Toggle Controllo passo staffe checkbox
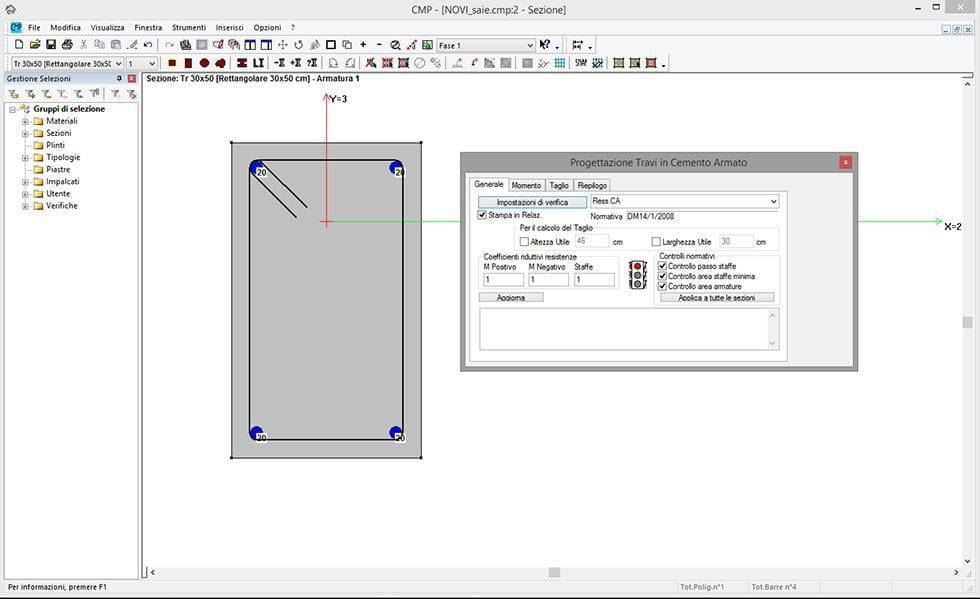This screenshot has height=599, width=980. click(x=662, y=266)
